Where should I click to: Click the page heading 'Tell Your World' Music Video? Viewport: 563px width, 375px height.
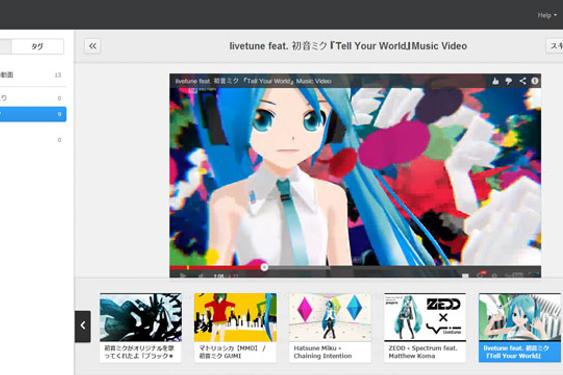tap(348, 46)
